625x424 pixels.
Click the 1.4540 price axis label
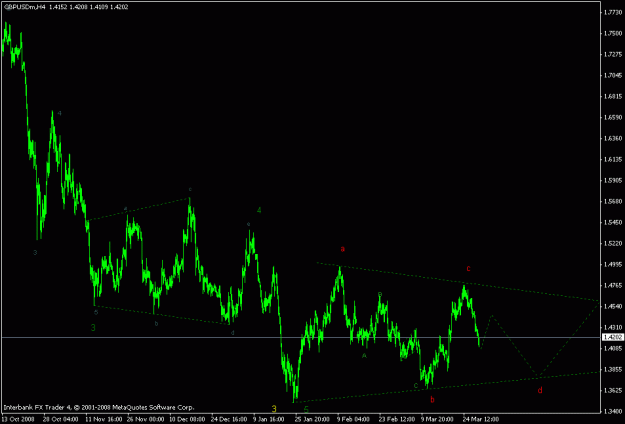(x=612, y=306)
